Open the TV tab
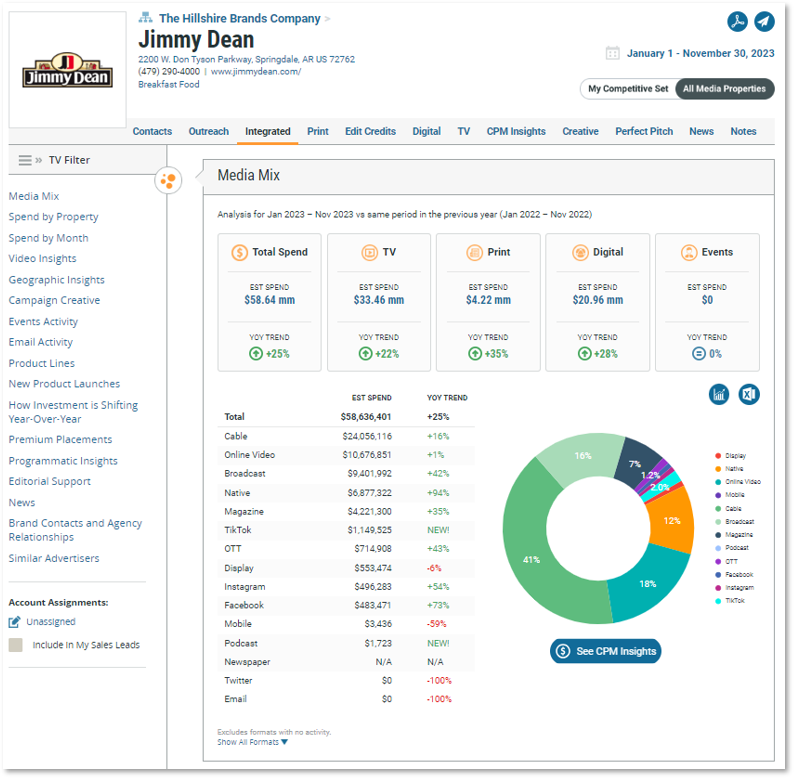The height and width of the screenshot is (778, 794). pyautogui.click(x=463, y=131)
